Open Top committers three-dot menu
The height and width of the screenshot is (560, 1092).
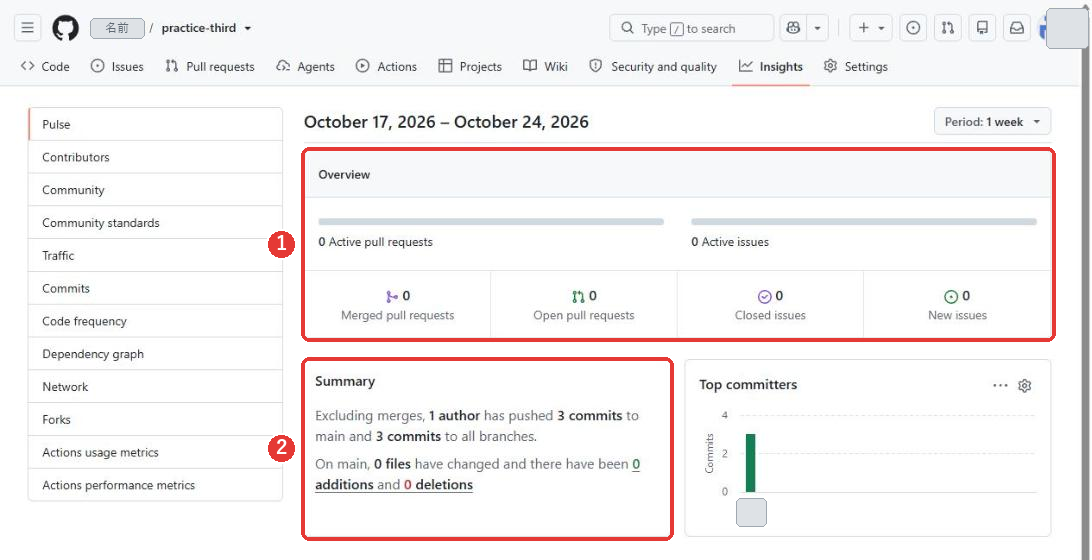coord(1000,385)
